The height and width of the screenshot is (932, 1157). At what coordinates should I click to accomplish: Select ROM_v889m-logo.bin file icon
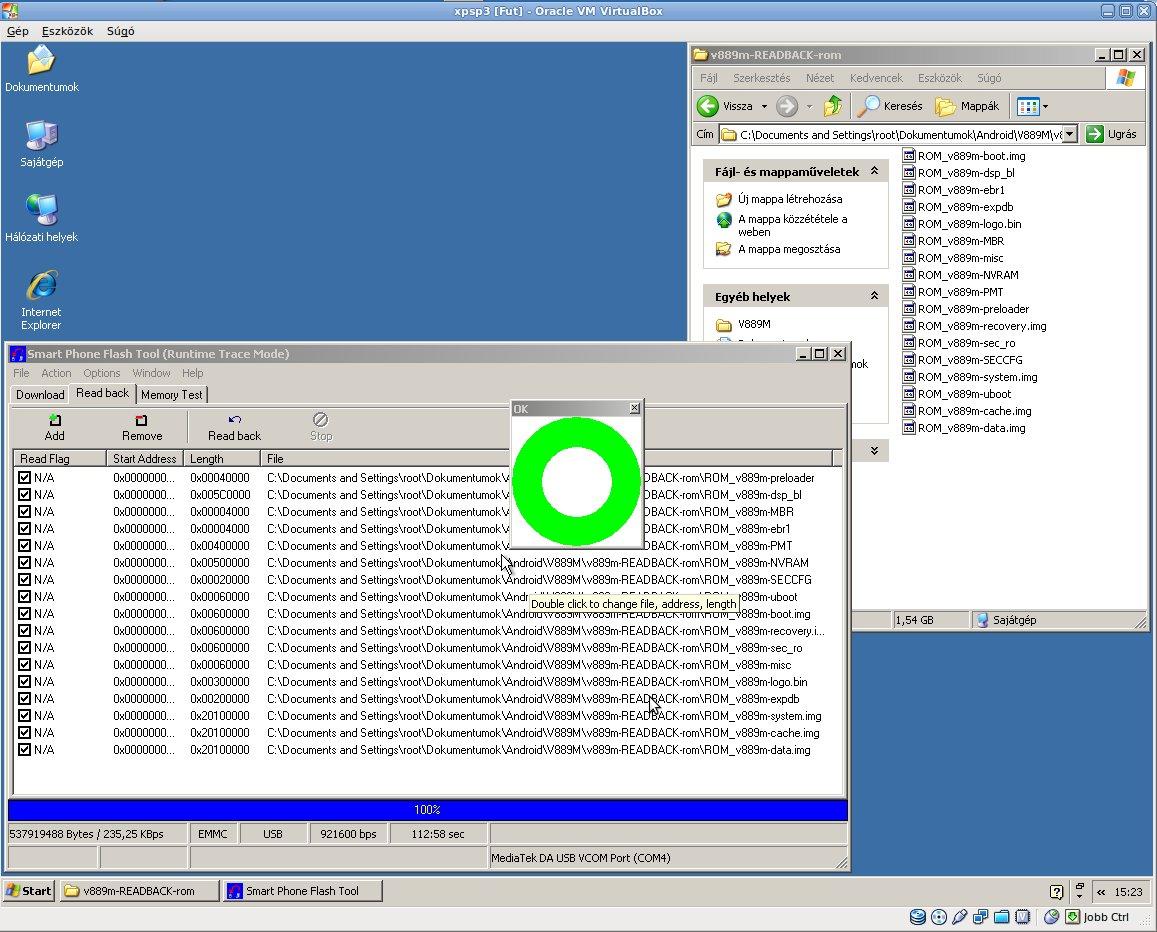(909, 224)
